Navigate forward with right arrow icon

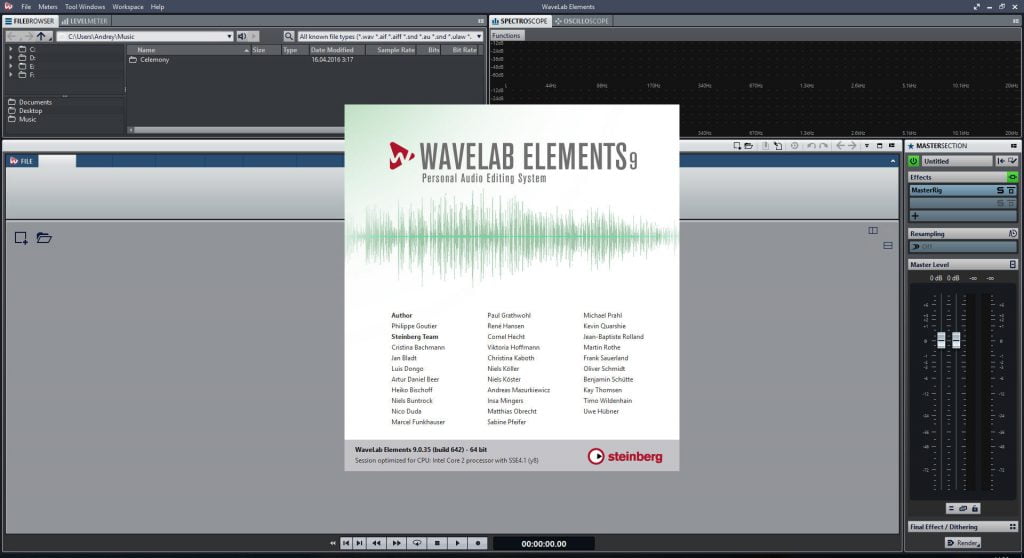852,146
